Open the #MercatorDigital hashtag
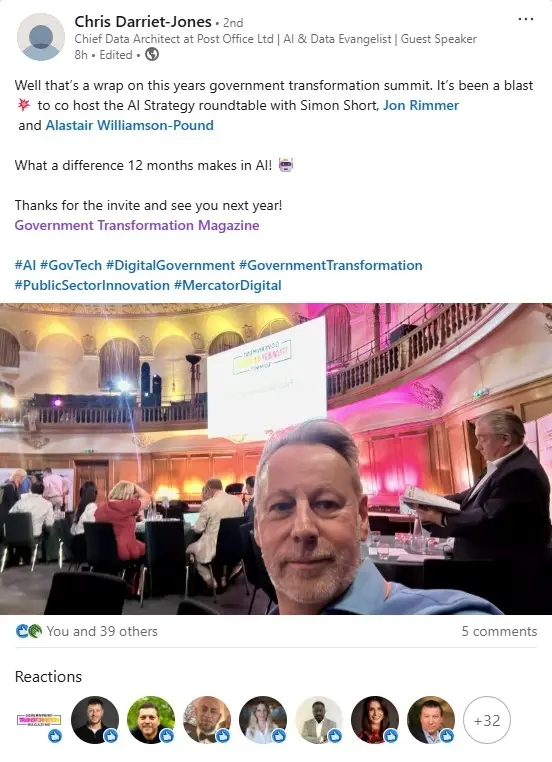 [x=227, y=285]
